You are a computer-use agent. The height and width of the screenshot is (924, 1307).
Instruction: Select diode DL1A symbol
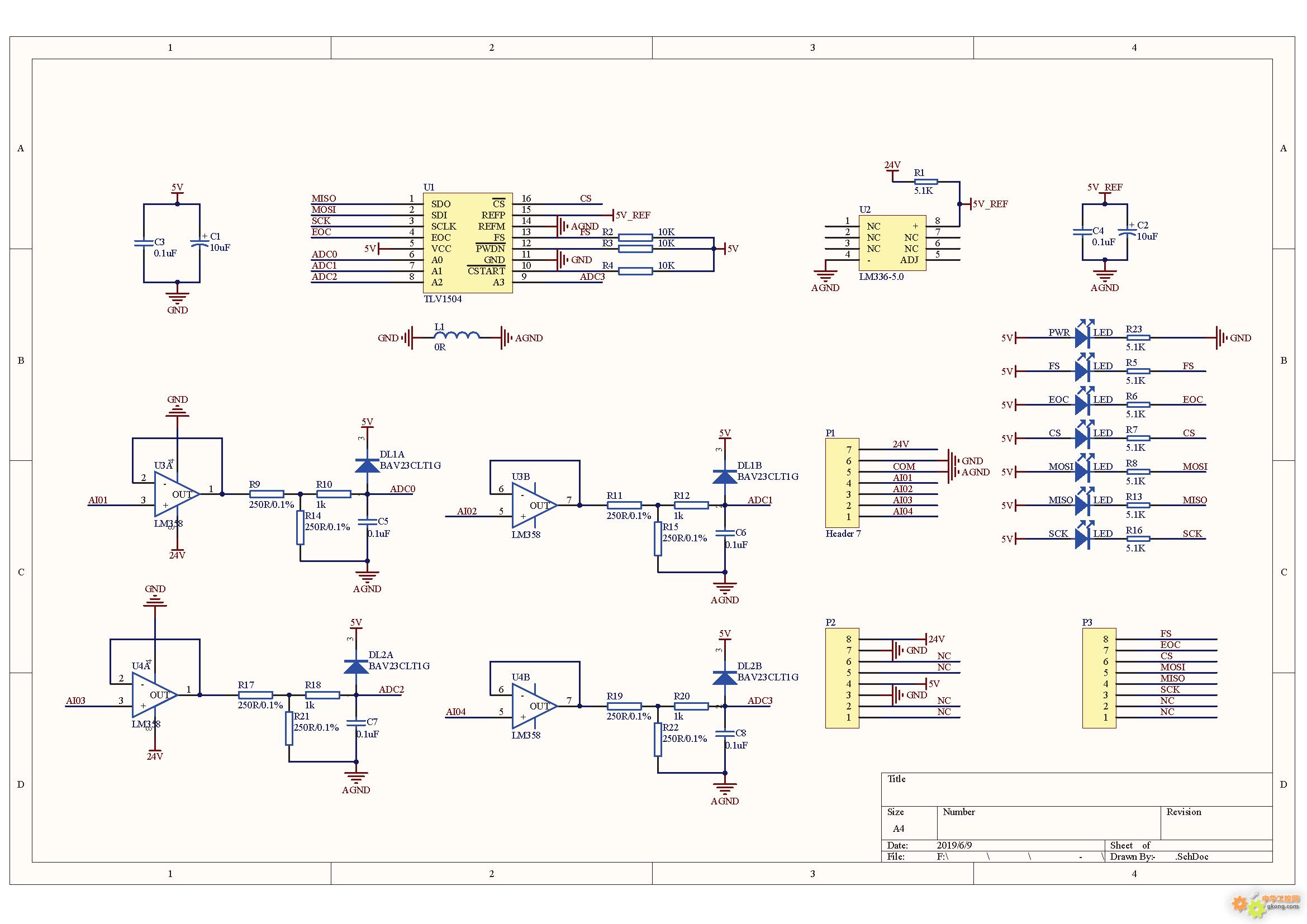367,465
